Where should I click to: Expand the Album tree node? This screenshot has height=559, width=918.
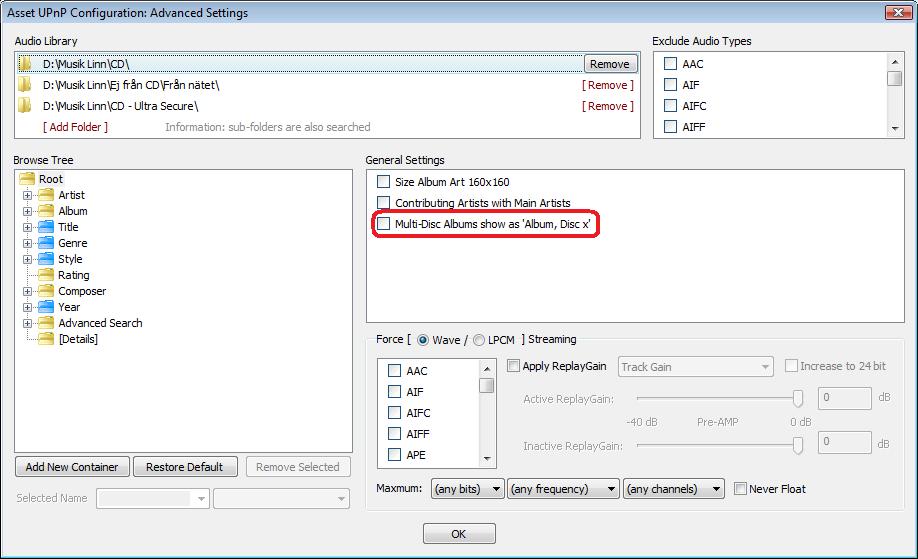(28, 211)
